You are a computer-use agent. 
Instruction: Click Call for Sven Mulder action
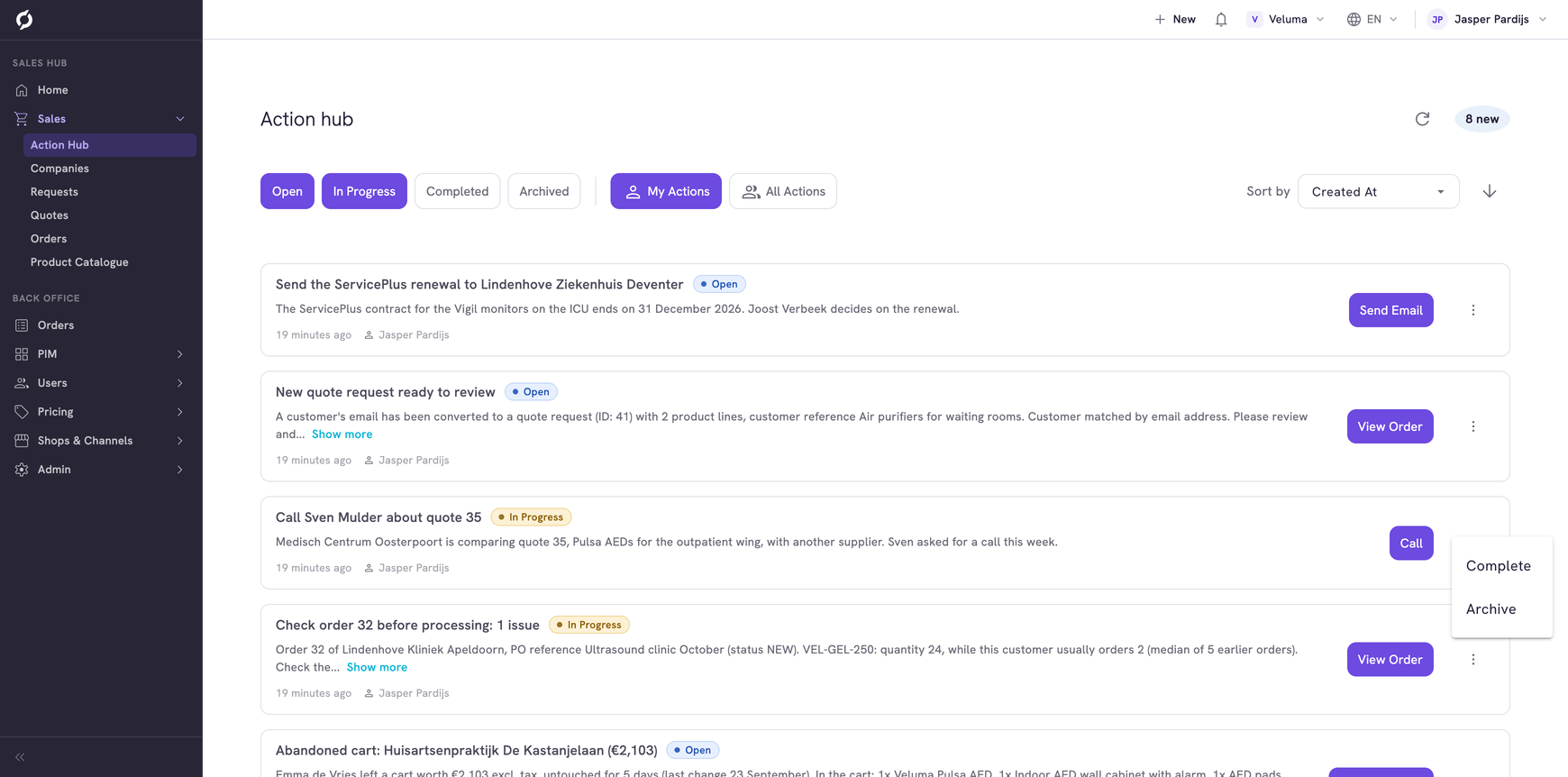[x=1411, y=544]
